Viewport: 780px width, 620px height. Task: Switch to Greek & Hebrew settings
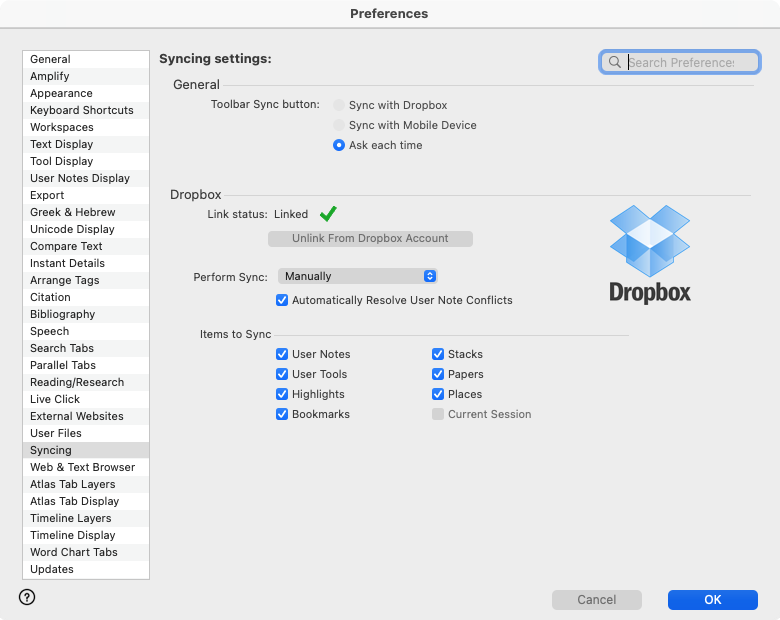[72, 212]
